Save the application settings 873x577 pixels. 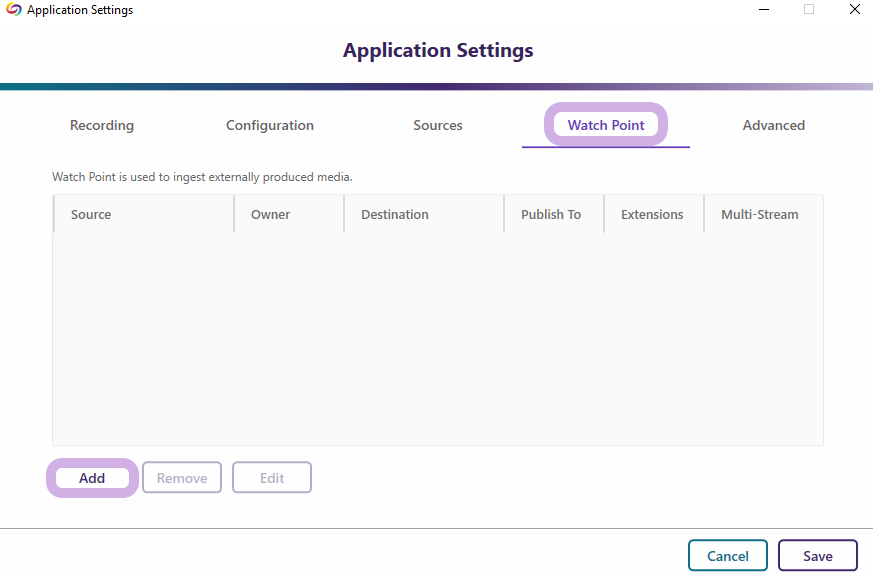point(818,556)
